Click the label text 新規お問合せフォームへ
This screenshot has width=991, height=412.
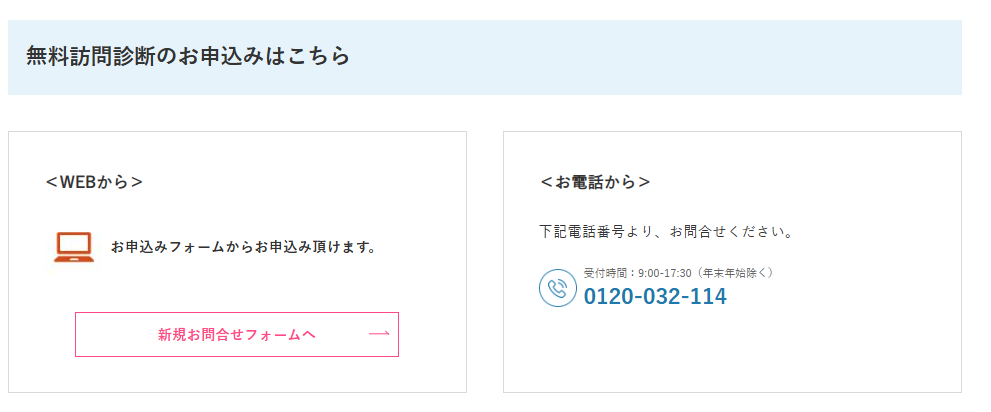point(237,334)
